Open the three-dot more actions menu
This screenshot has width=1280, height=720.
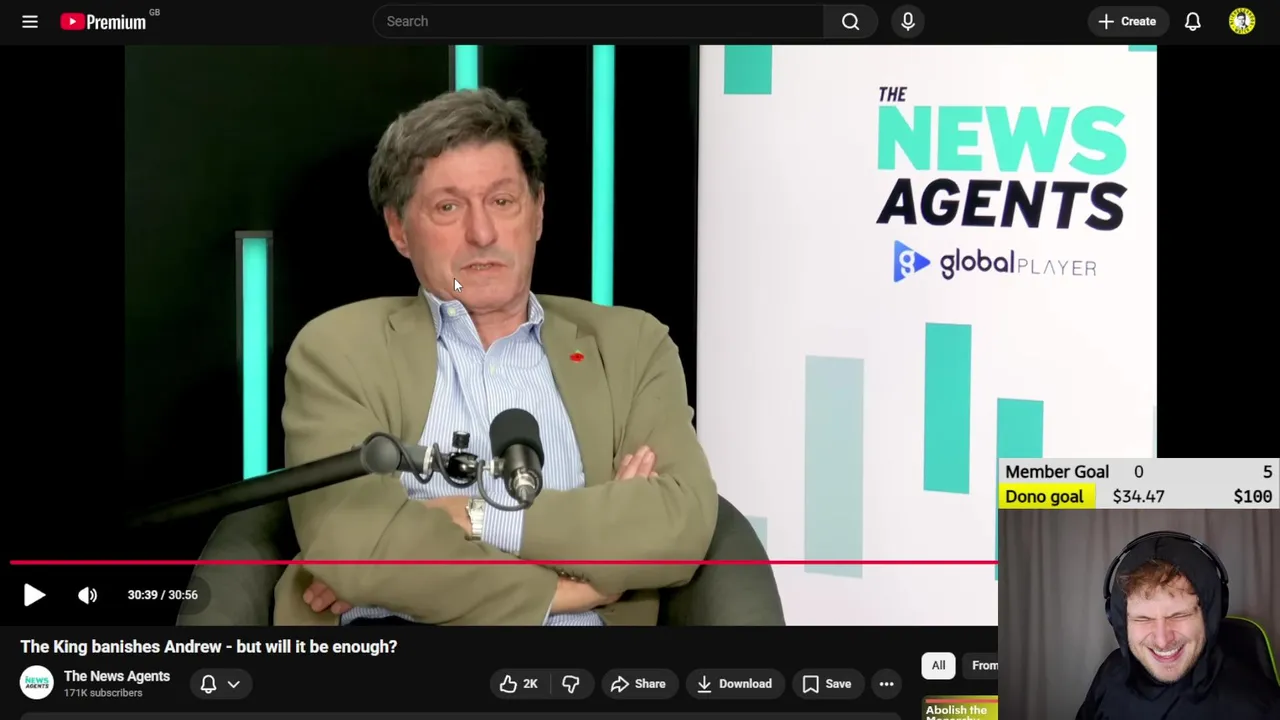pos(886,684)
